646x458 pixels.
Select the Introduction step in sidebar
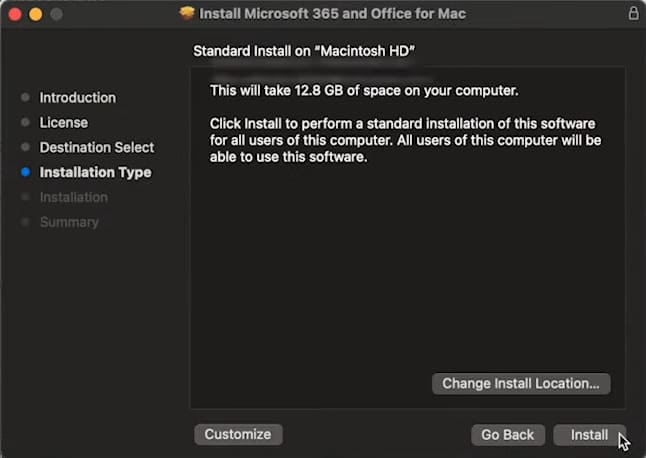coord(77,98)
